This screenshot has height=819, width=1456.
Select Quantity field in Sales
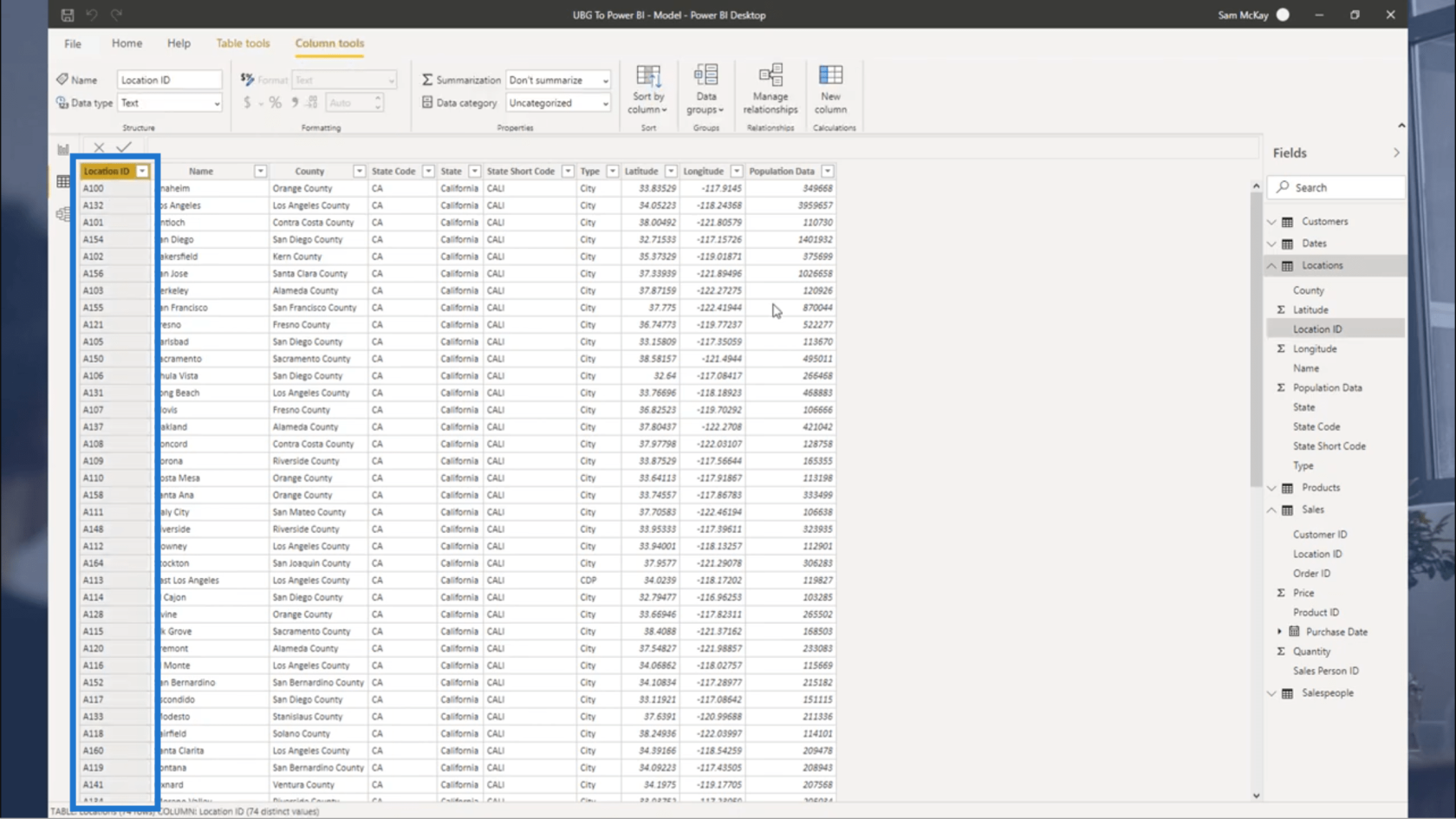pos(1311,652)
